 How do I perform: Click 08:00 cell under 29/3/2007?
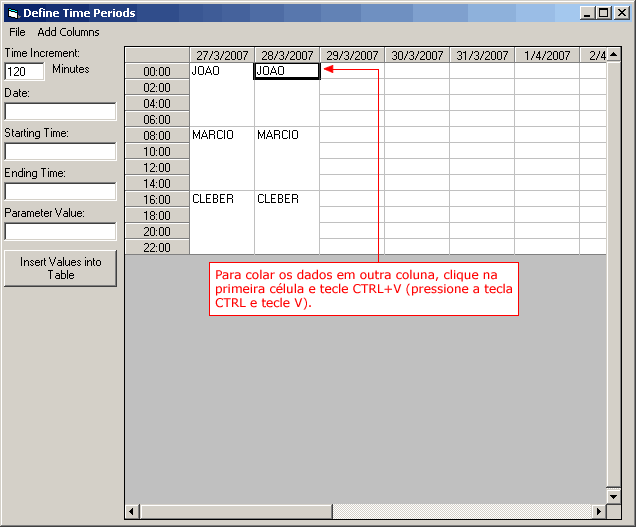pos(352,135)
